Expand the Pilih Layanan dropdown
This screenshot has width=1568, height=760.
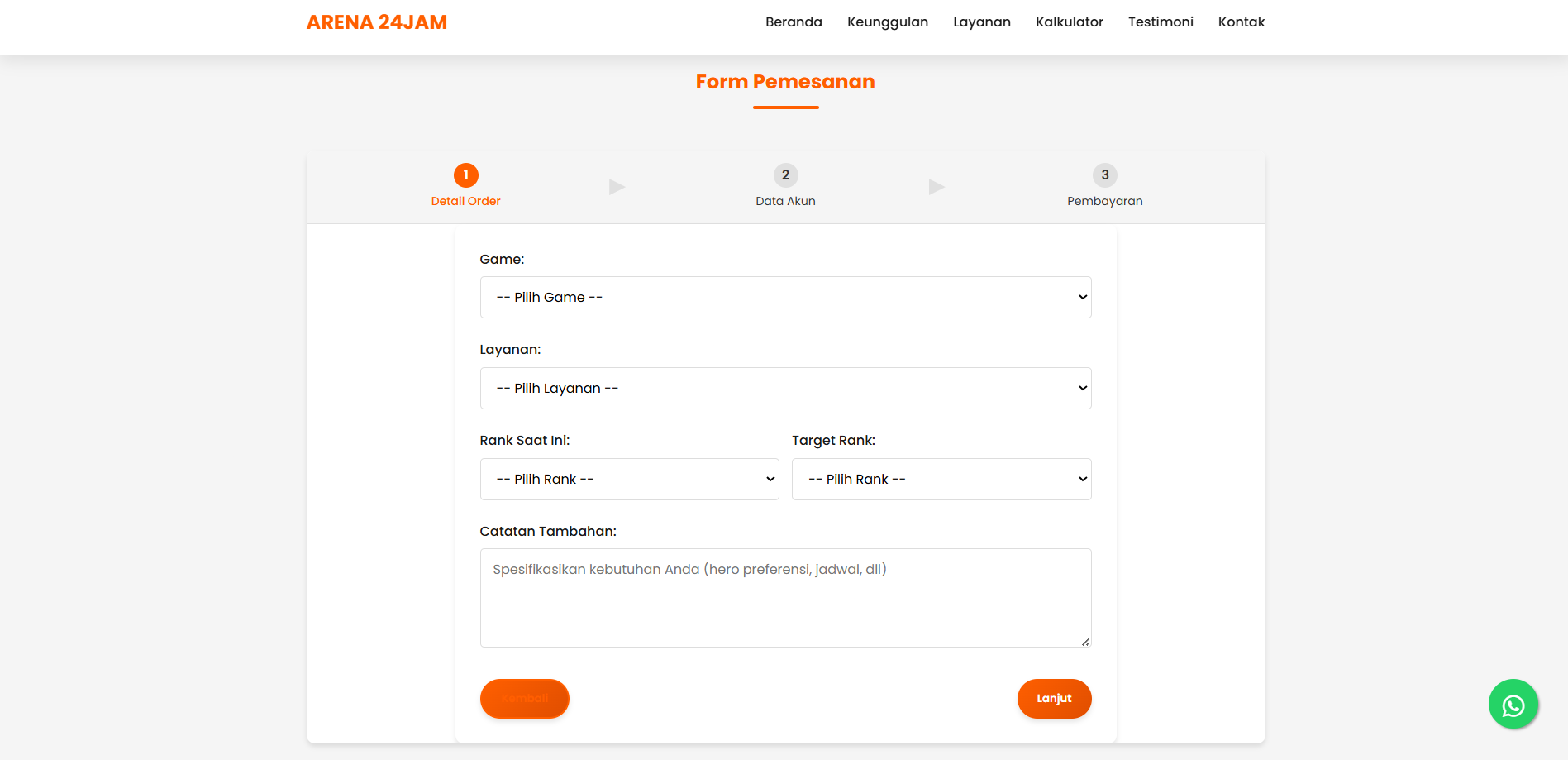pos(785,389)
